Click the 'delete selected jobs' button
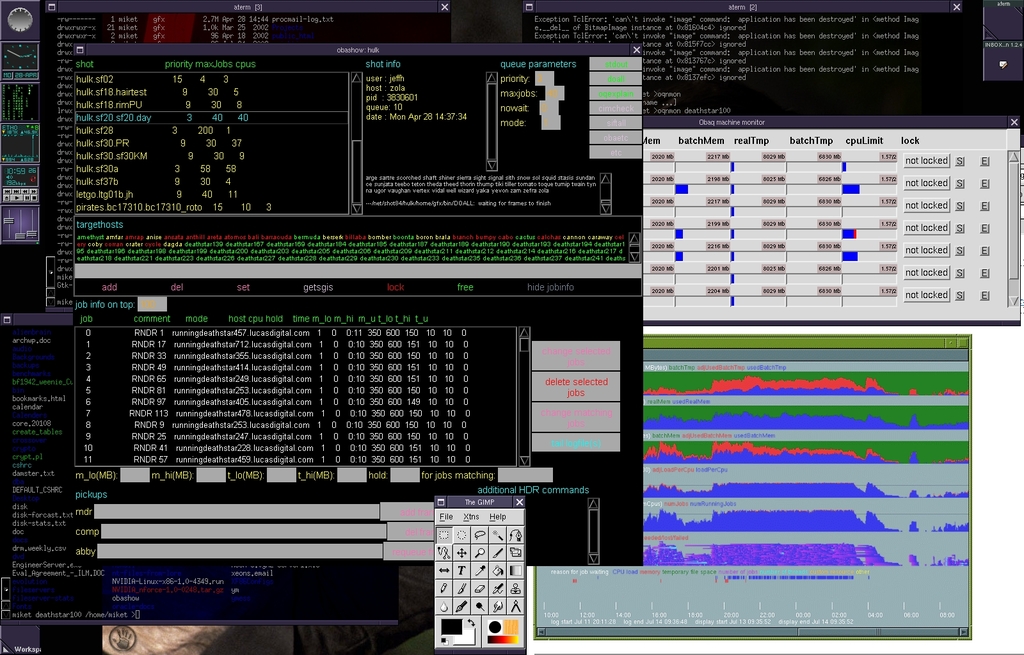 click(576, 387)
